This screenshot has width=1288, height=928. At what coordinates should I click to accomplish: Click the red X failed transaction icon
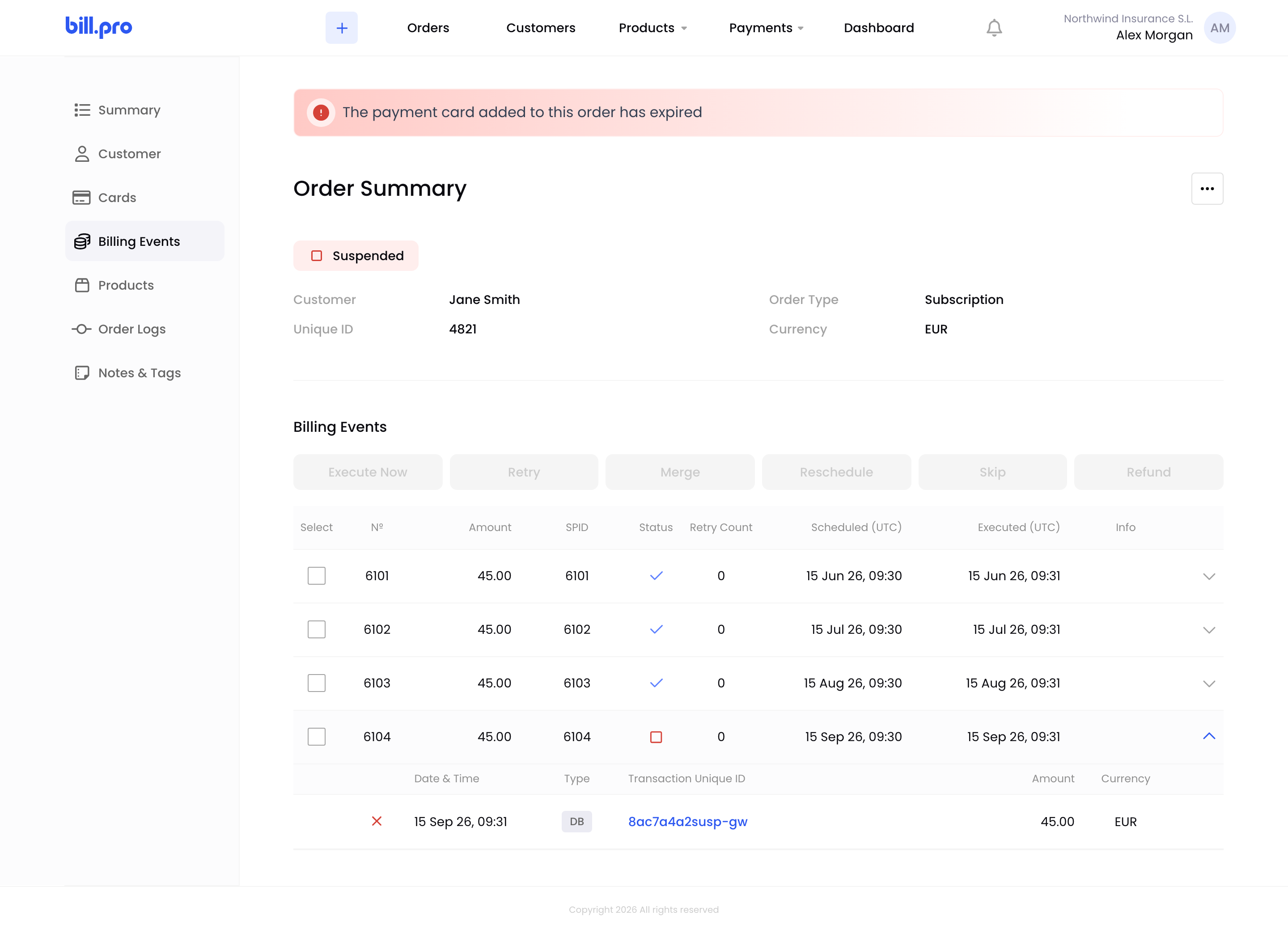(377, 821)
